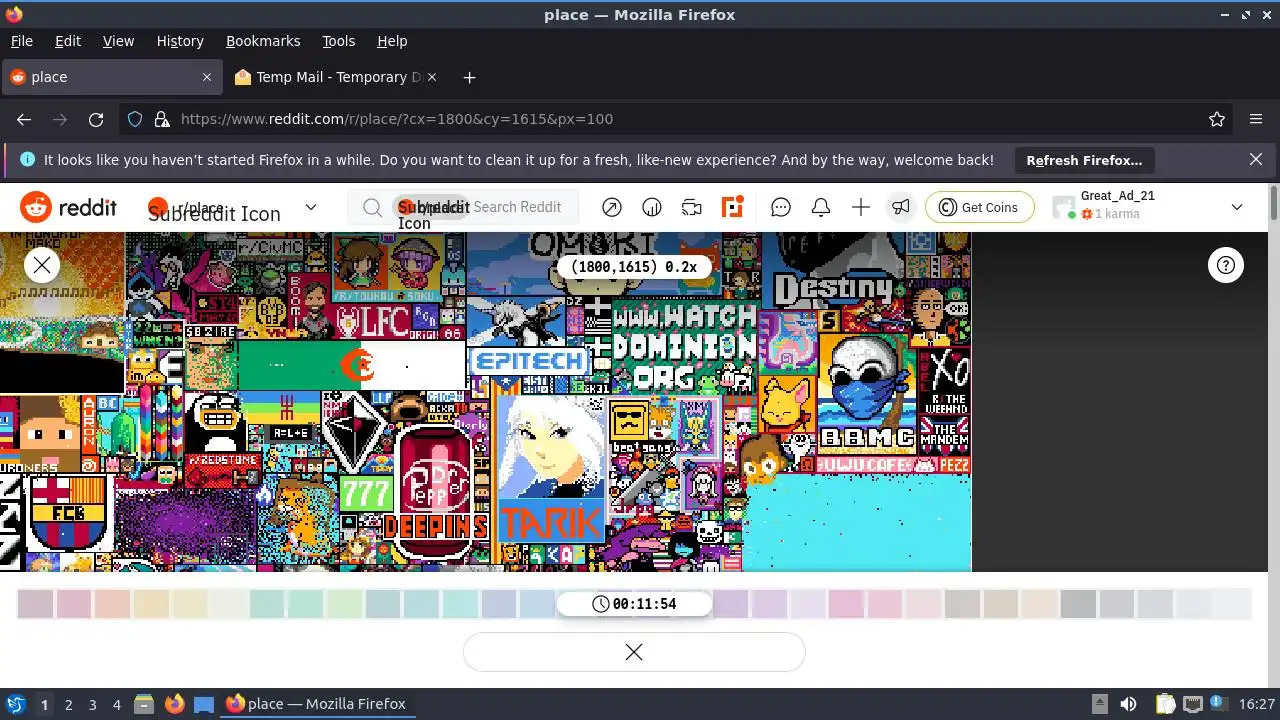Viewport: 1280px width, 720px height.
Task: Open the clipboard tray icon
Action: 1165,705
